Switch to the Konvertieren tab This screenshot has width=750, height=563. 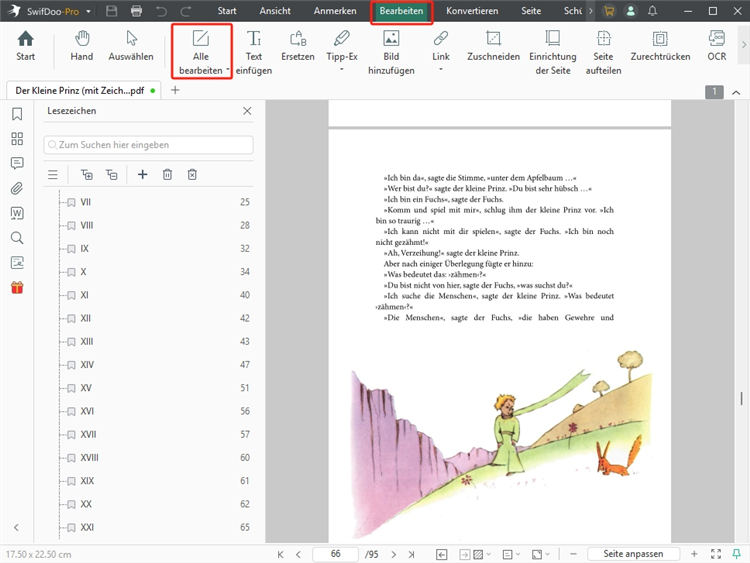472,11
